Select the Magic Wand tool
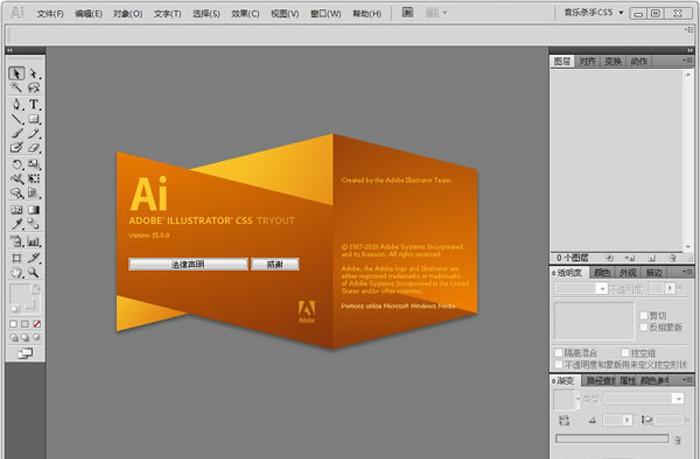700x459 pixels. [x=17, y=88]
